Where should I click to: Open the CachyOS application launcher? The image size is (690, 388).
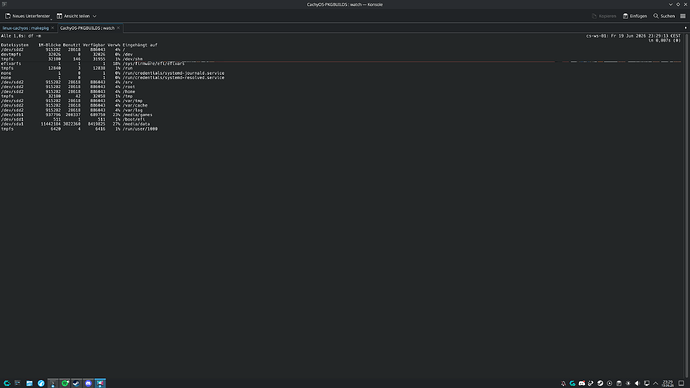point(7,383)
